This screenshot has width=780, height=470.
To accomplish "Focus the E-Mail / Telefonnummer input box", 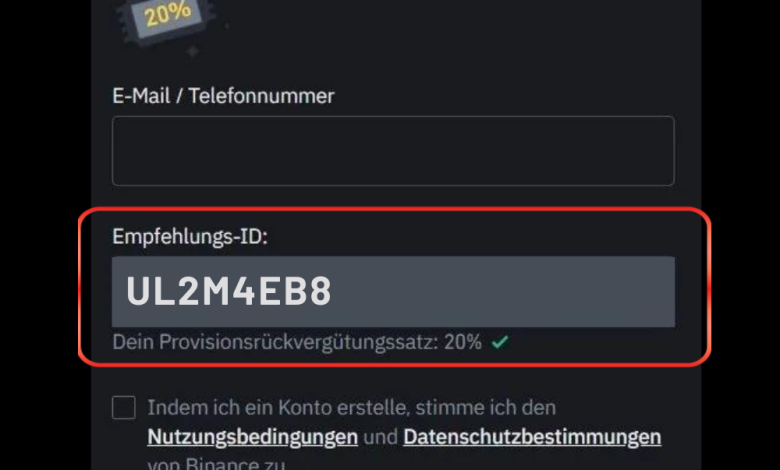I will point(393,151).
